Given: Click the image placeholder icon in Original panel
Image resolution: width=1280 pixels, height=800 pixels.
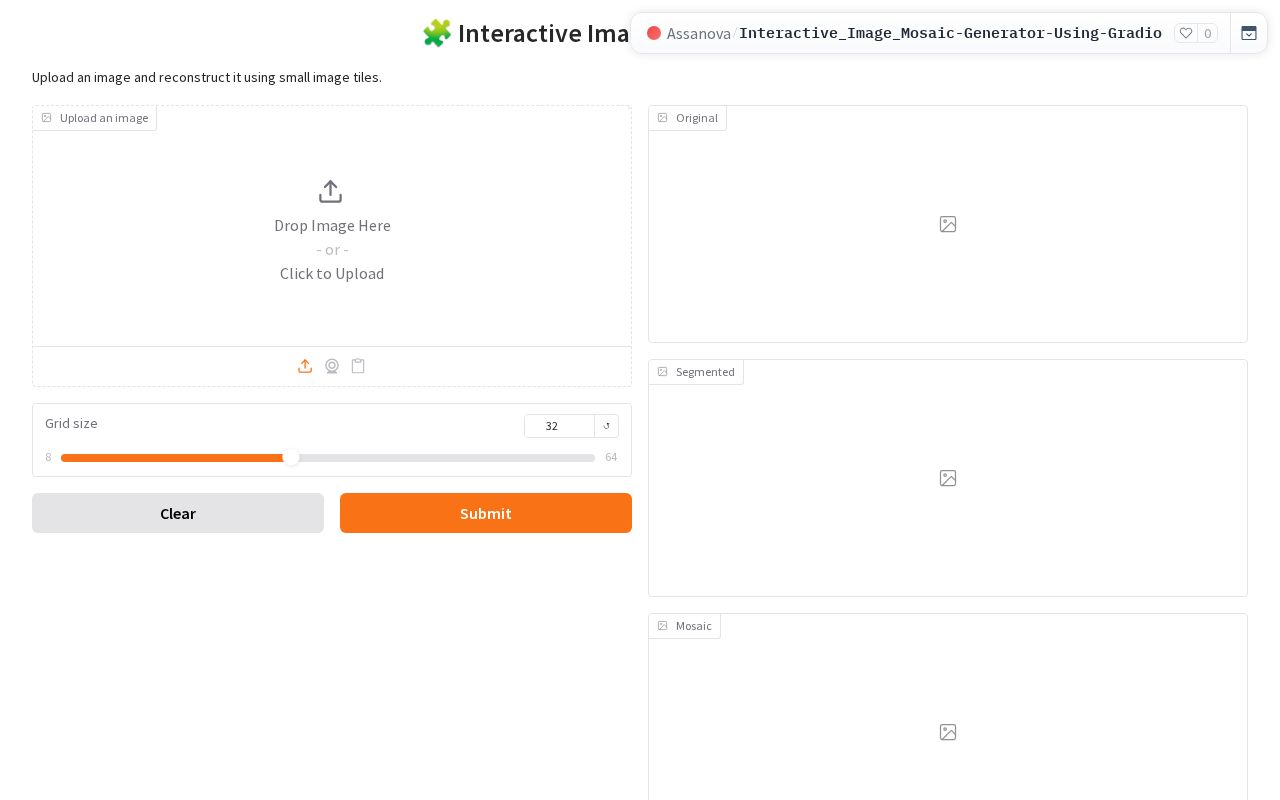Looking at the screenshot, I should pos(948,224).
